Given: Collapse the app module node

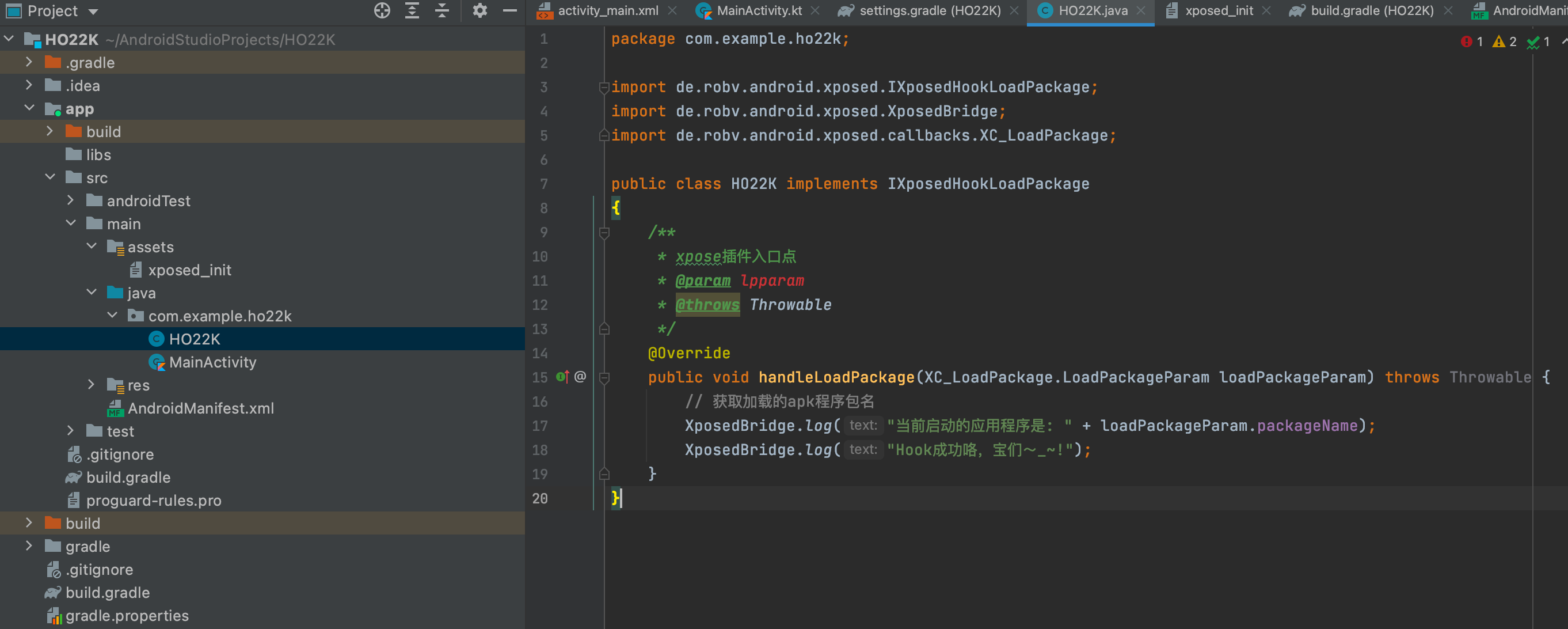Looking at the screenshot, I should click(x=29, y=108).
